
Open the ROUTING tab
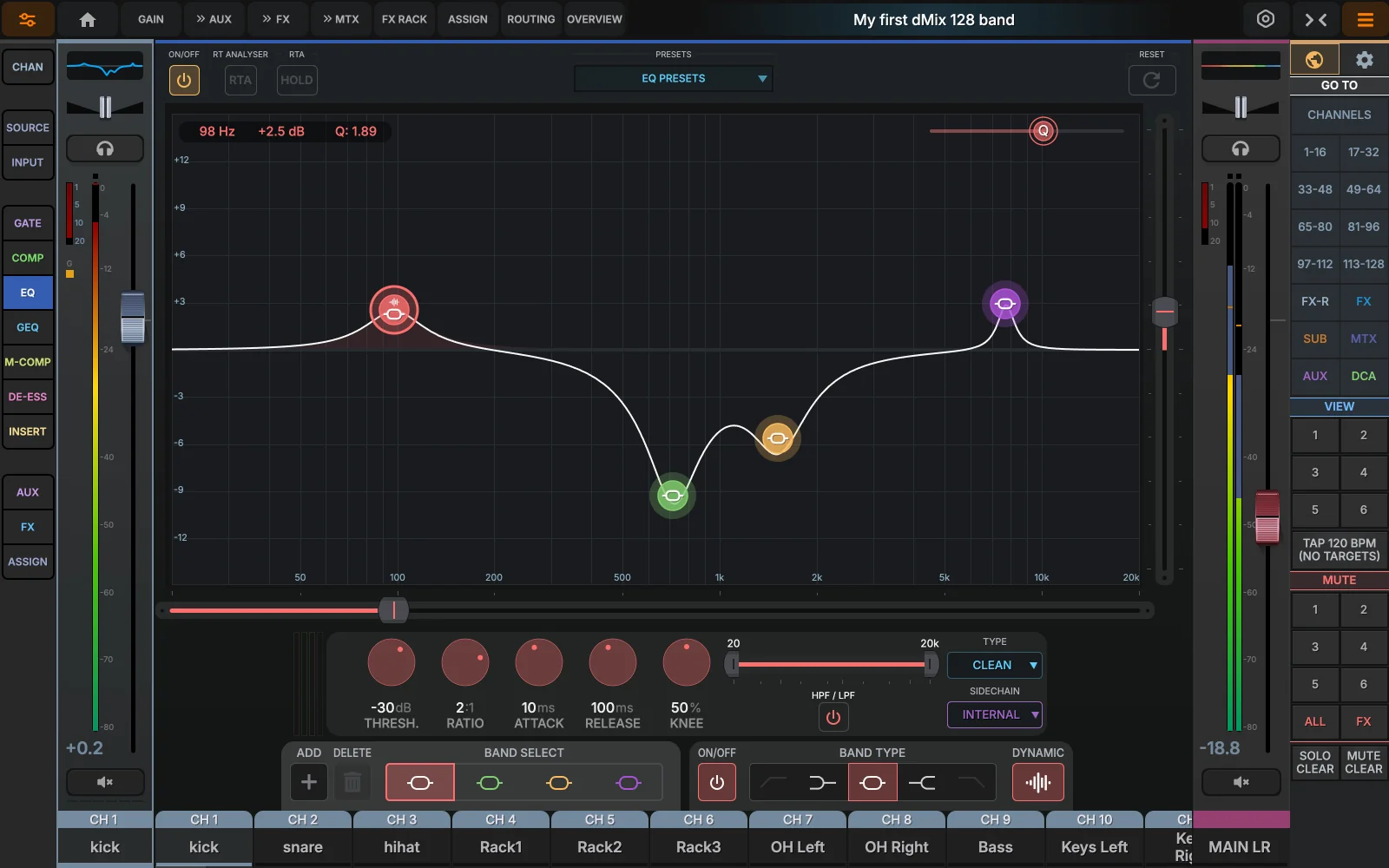530,19
